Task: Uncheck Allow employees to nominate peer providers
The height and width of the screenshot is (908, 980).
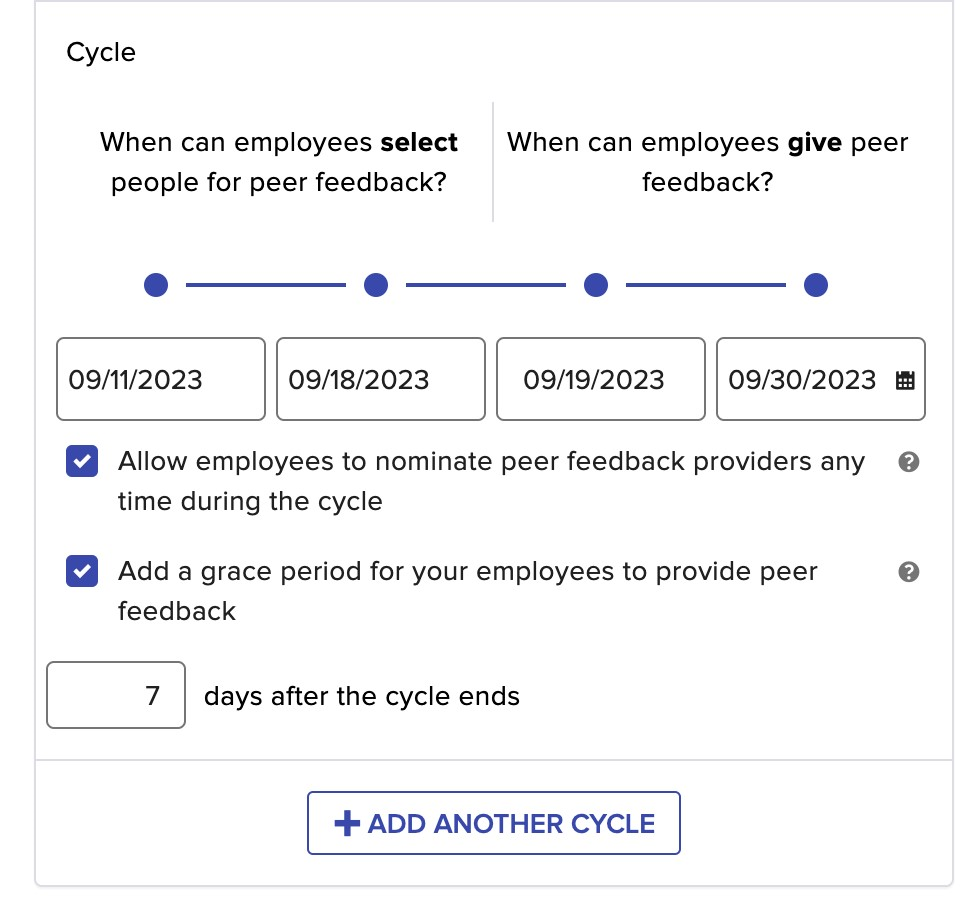Action: tap(82, 461)
